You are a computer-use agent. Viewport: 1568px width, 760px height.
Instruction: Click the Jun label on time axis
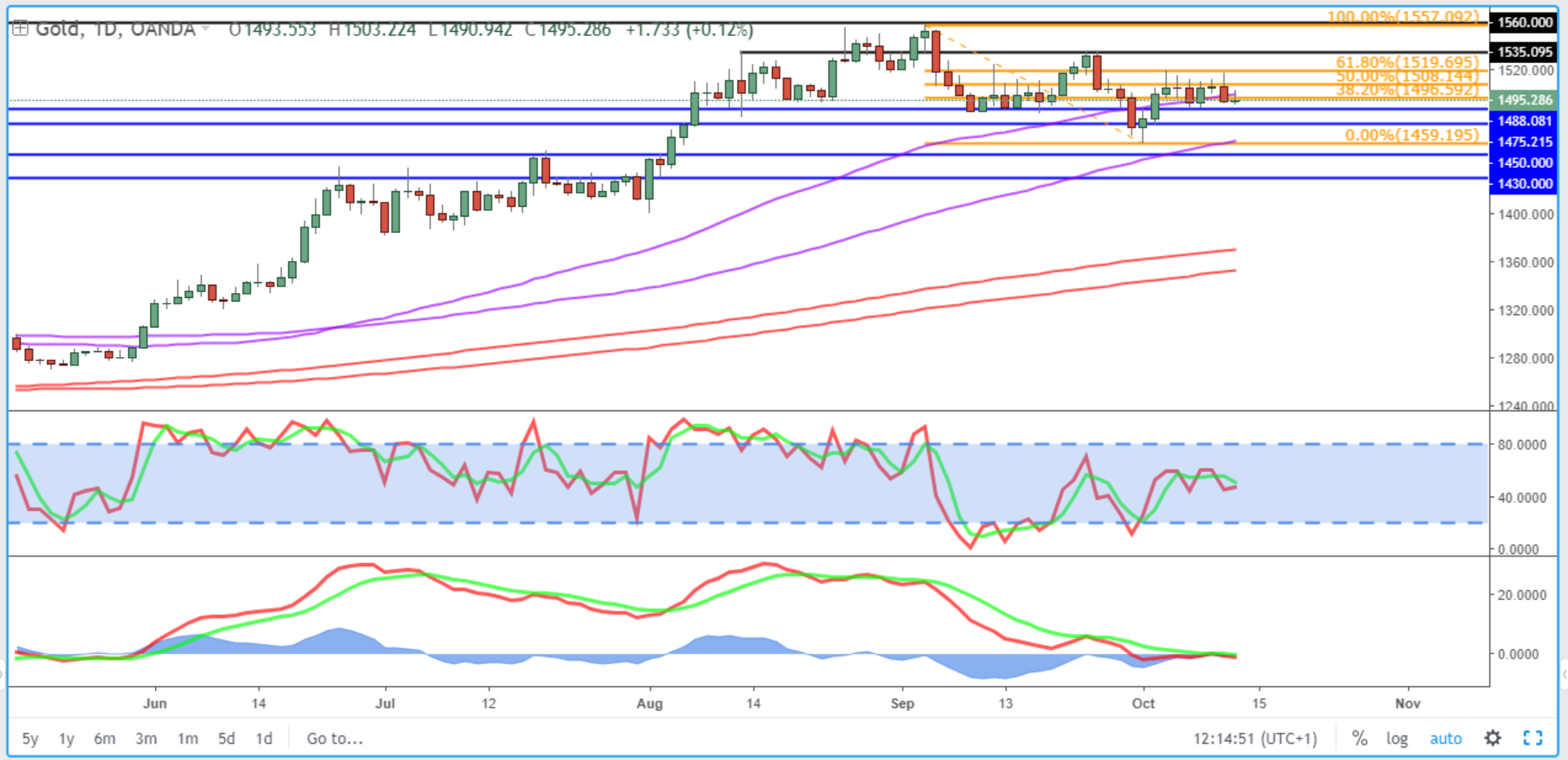tap(154, 703)
